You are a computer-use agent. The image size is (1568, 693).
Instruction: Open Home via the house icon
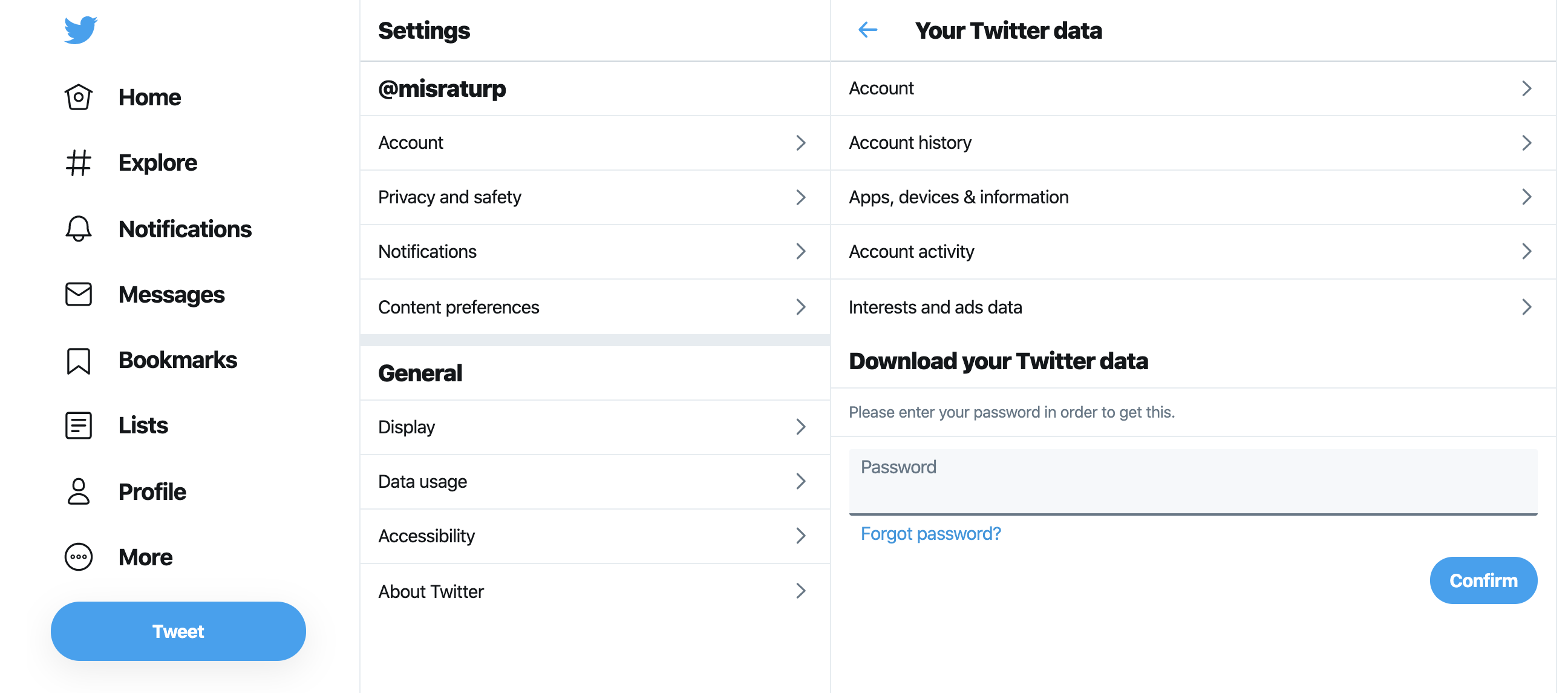coord(79,97)
